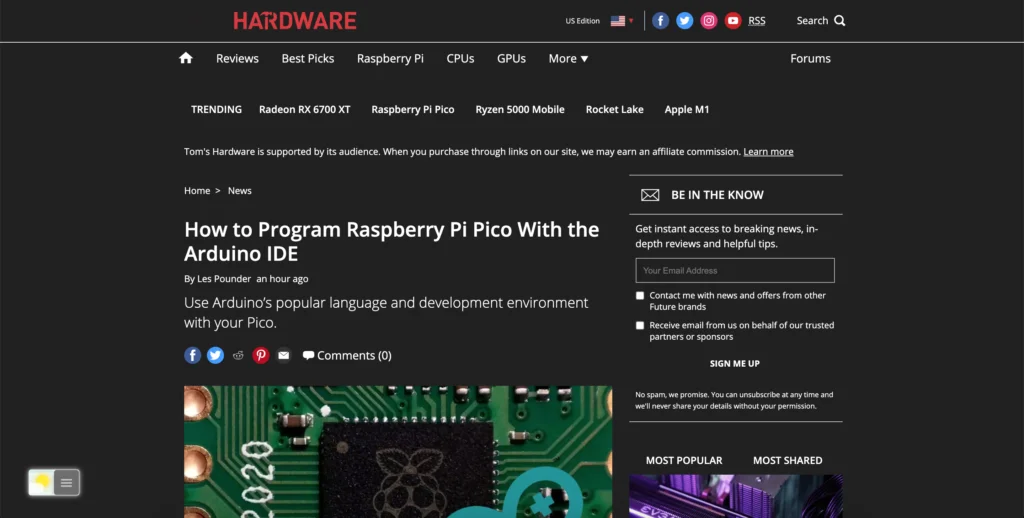Toggle light mode with sun button
Image resolution: width=1024 pixels, height=518 pixels.
click(x=42, y=483)
